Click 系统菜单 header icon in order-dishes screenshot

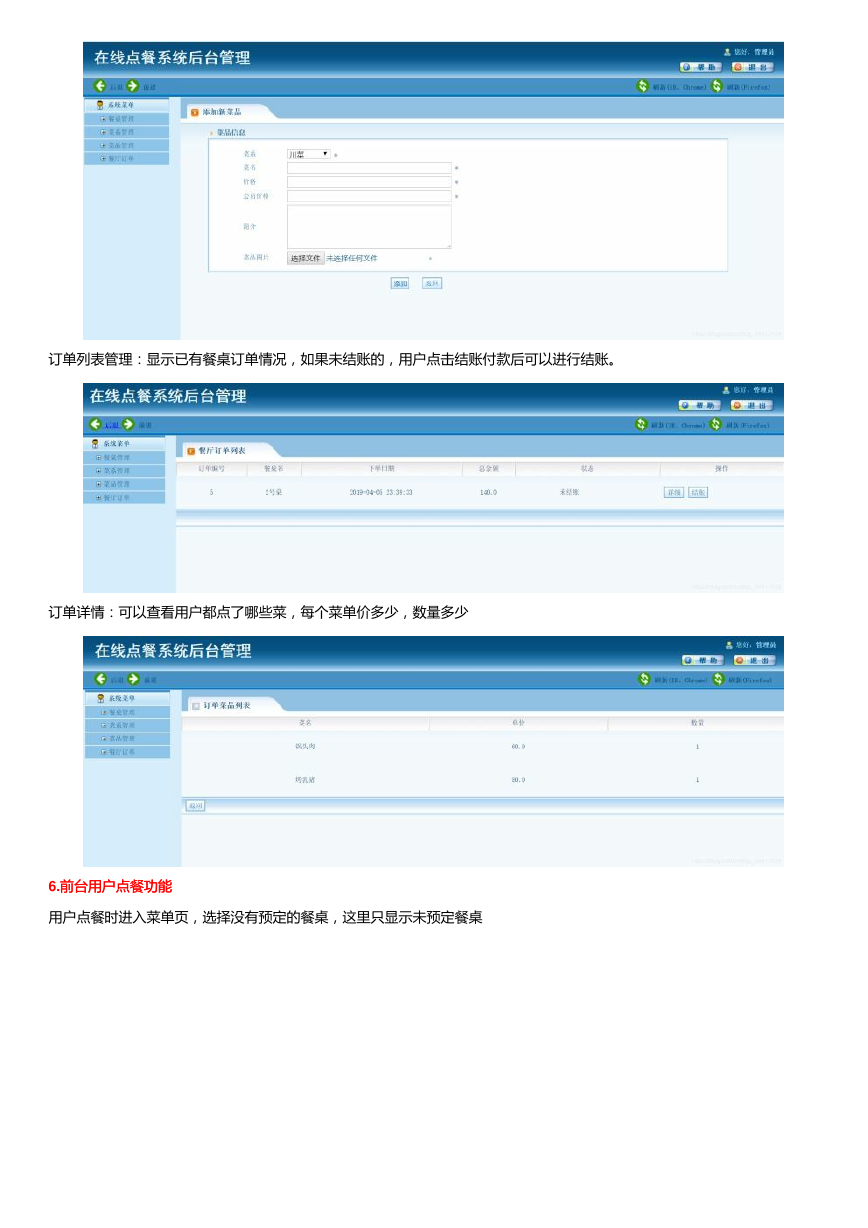pos(101,699)
